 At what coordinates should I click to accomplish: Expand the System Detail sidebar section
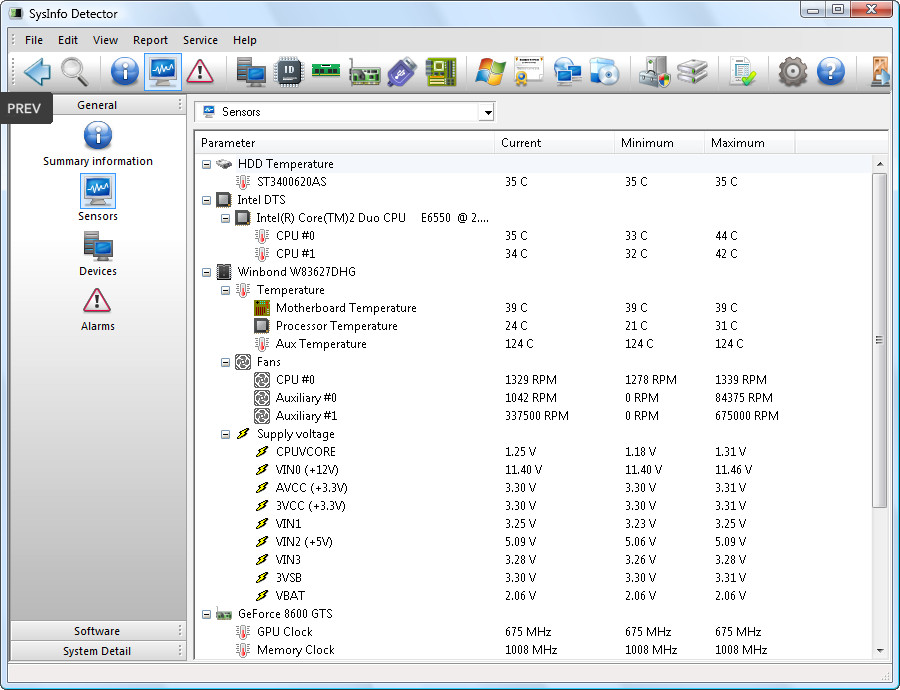97,651
